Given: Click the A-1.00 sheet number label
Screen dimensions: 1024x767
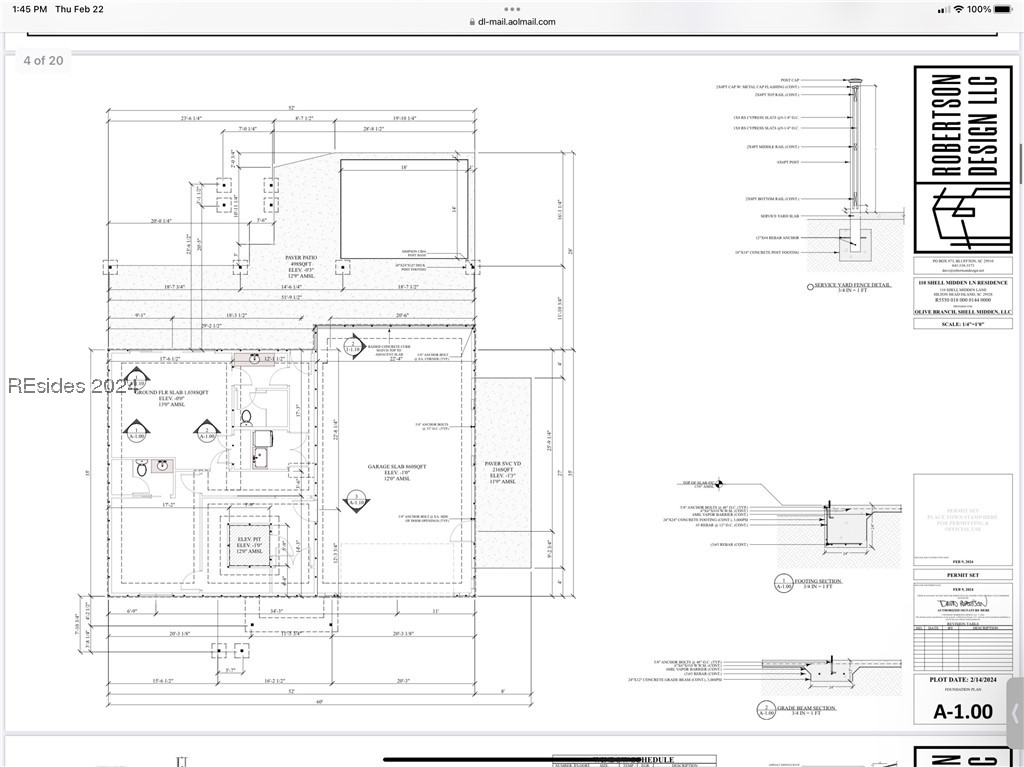Looking at the screenshot, I should 962,712.
